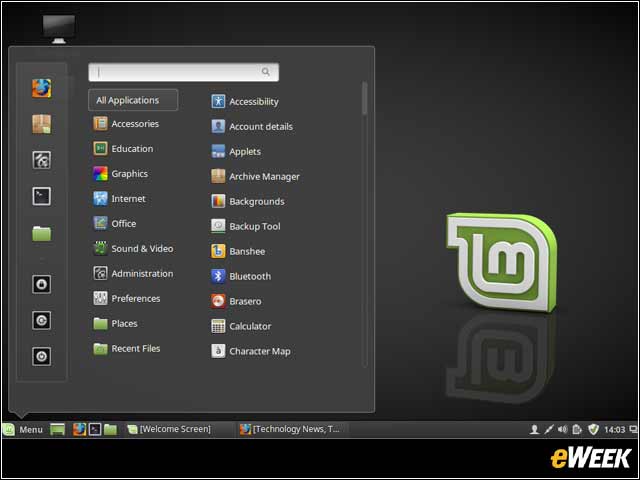This screenshot has height=480, width=640.
Task: Click the Show Desktop icon in panel
Action: (x=58, y=429)
